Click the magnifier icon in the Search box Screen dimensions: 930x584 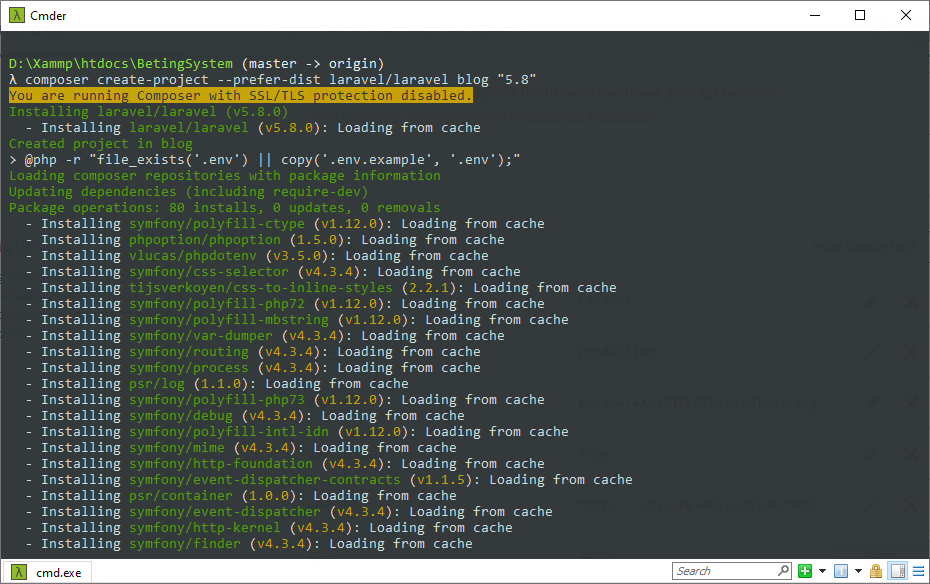point(784,570)
